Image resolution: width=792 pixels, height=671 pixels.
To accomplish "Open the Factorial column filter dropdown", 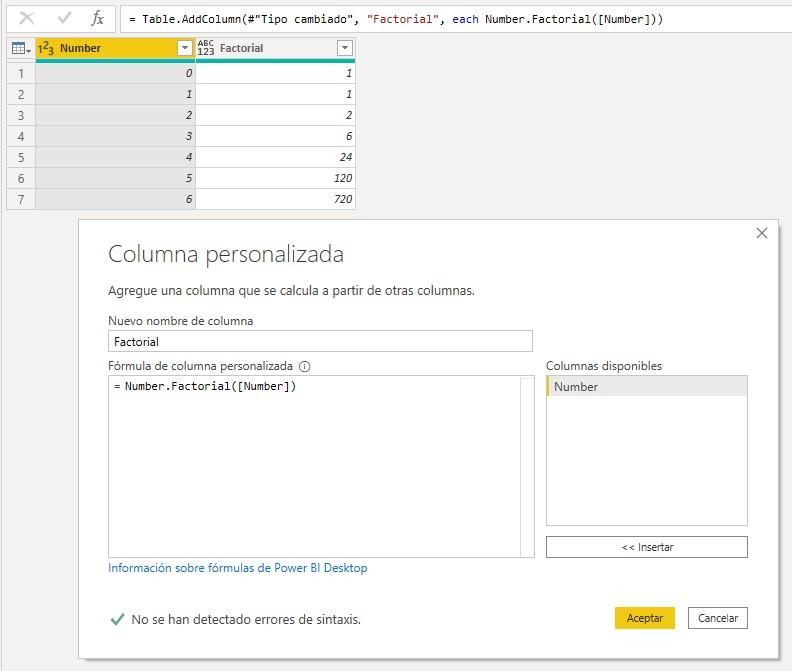I will point(344,48).
